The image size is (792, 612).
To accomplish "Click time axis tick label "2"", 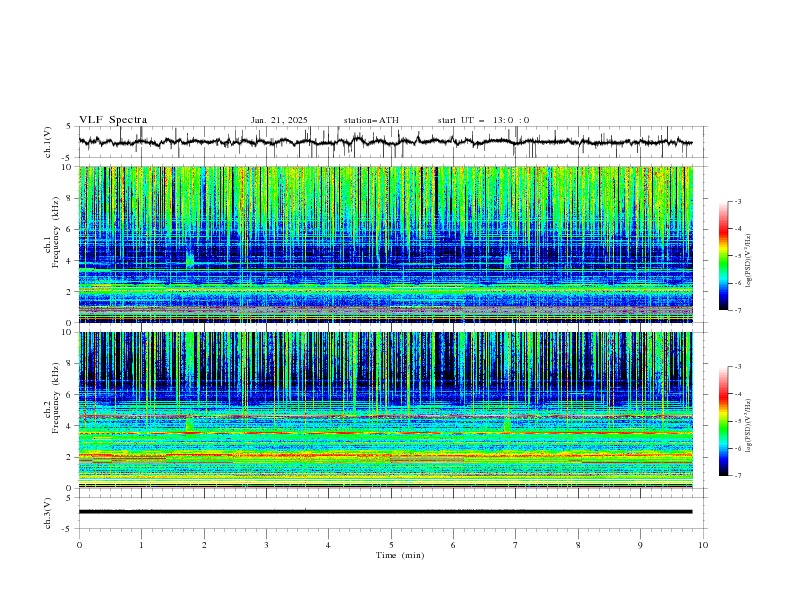I will coord(204,545).
